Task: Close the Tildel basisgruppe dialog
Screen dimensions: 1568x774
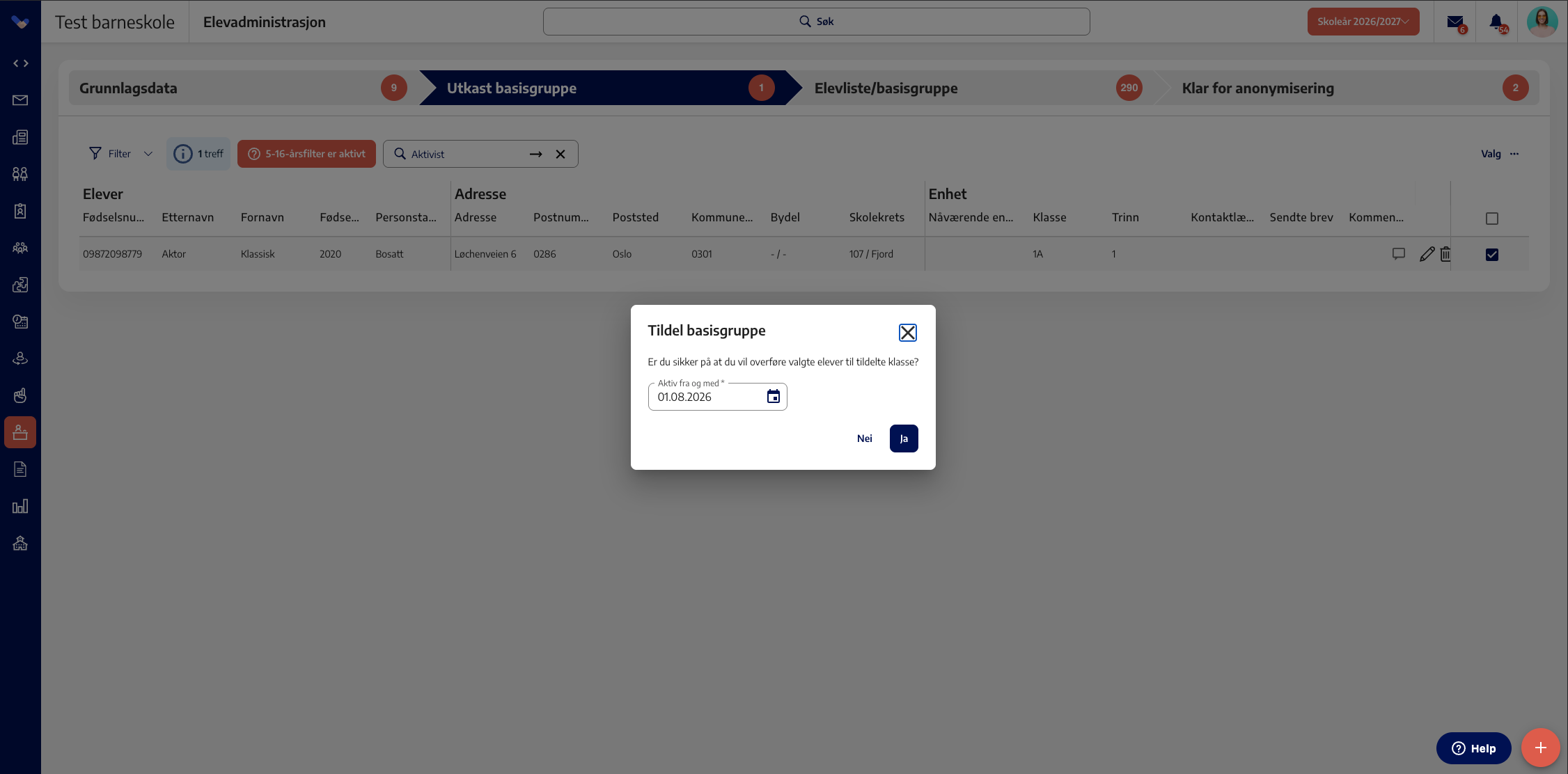Action: (907, 333)
